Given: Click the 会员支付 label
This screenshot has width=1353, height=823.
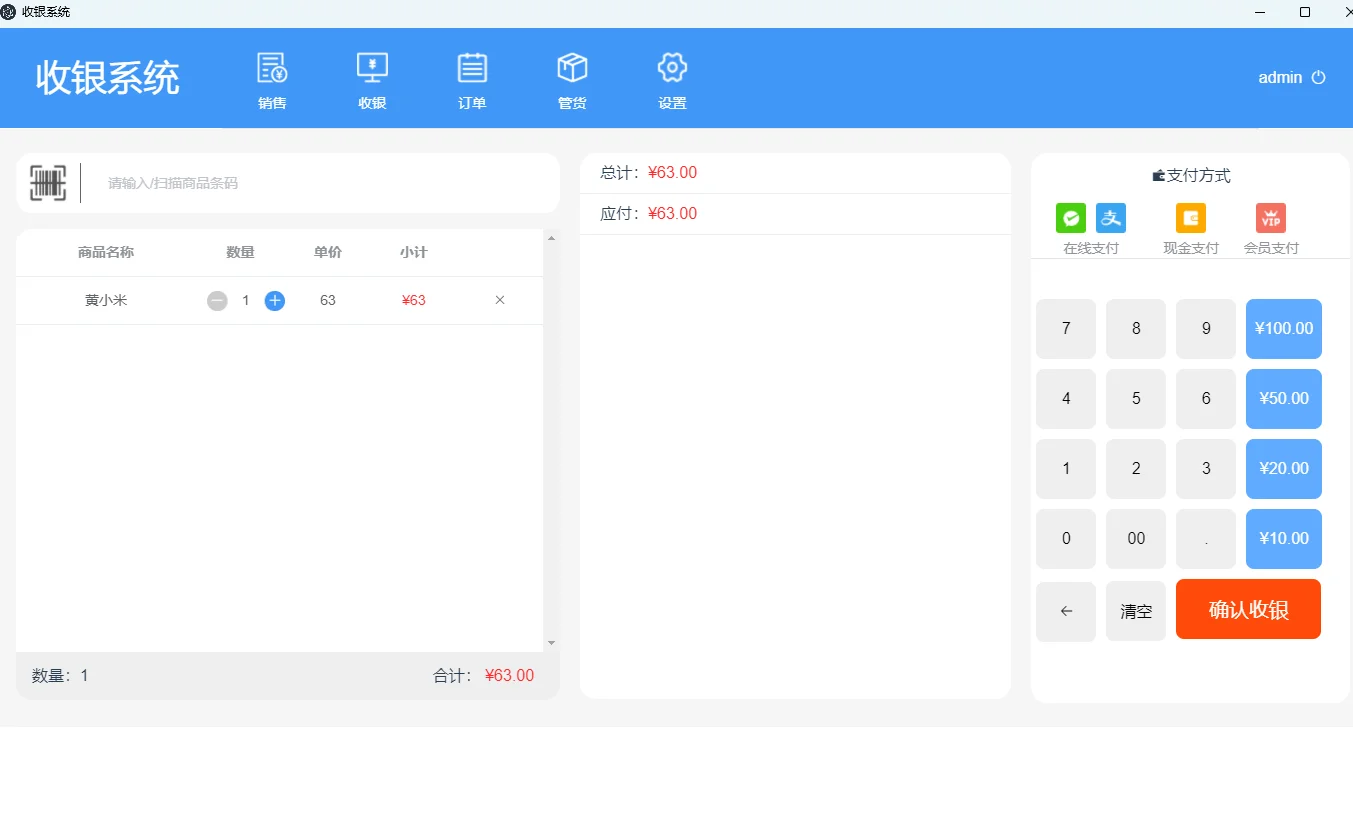Looking at the screenshot, I should tap(1271, 248).
